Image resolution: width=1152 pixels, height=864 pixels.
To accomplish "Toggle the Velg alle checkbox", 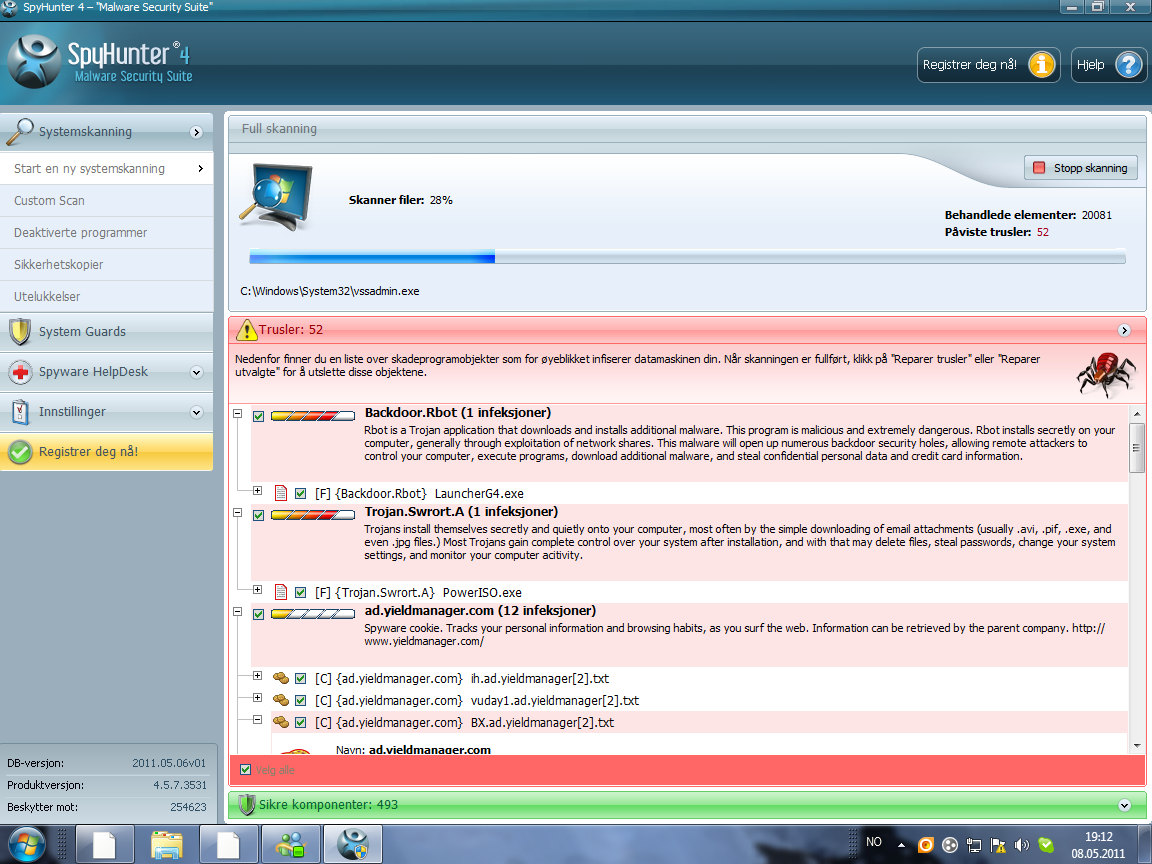I will (x=245, y=769).
